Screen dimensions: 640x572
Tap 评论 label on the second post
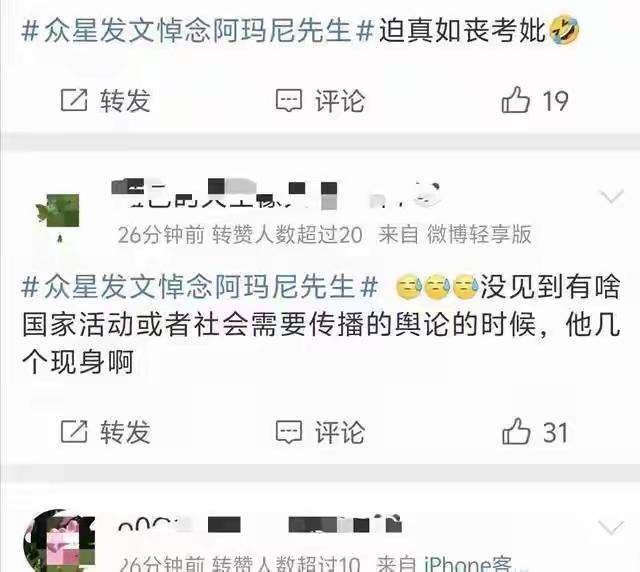pyautogui.click(x=340, y=432)
